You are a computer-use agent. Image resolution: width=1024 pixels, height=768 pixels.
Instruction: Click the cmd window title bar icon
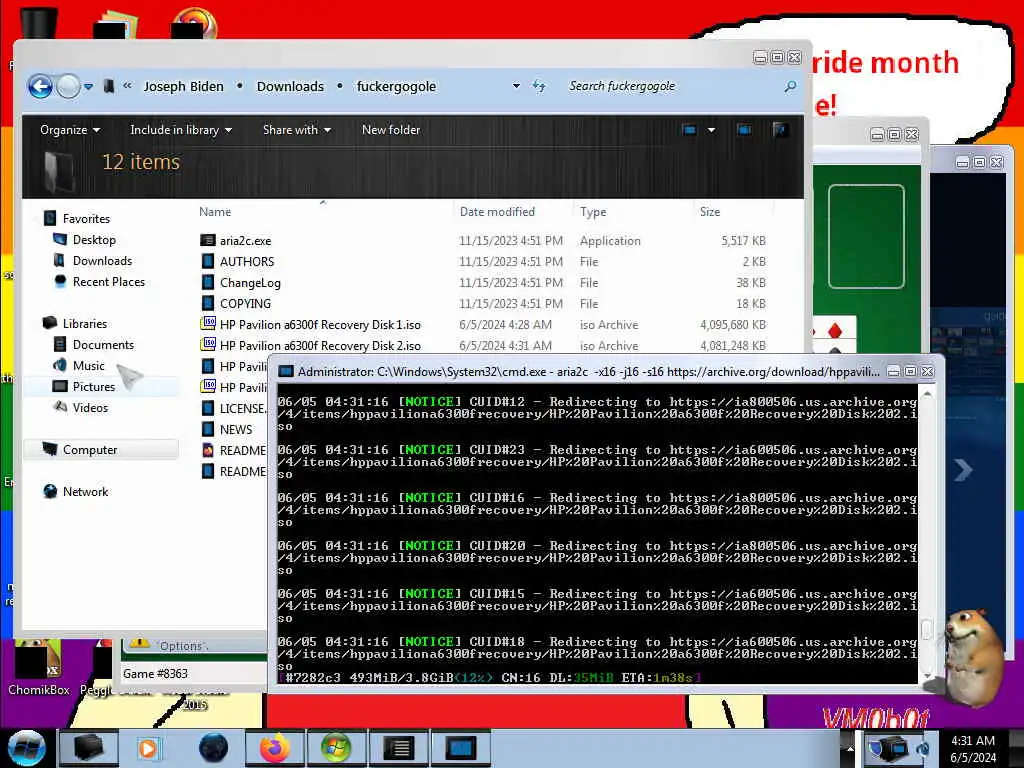(x=286, y=372)
